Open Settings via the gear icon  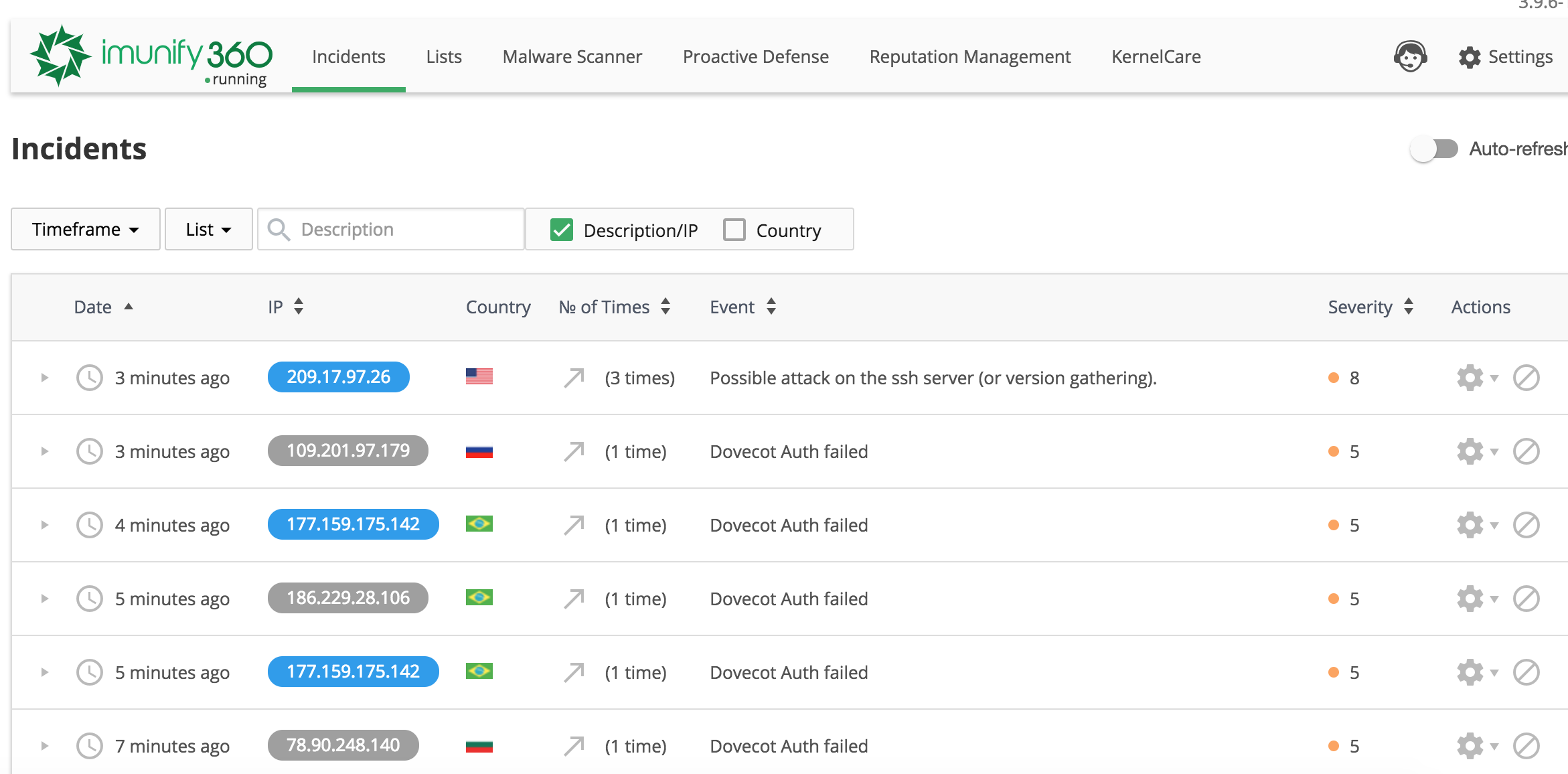pos(1470,58)
